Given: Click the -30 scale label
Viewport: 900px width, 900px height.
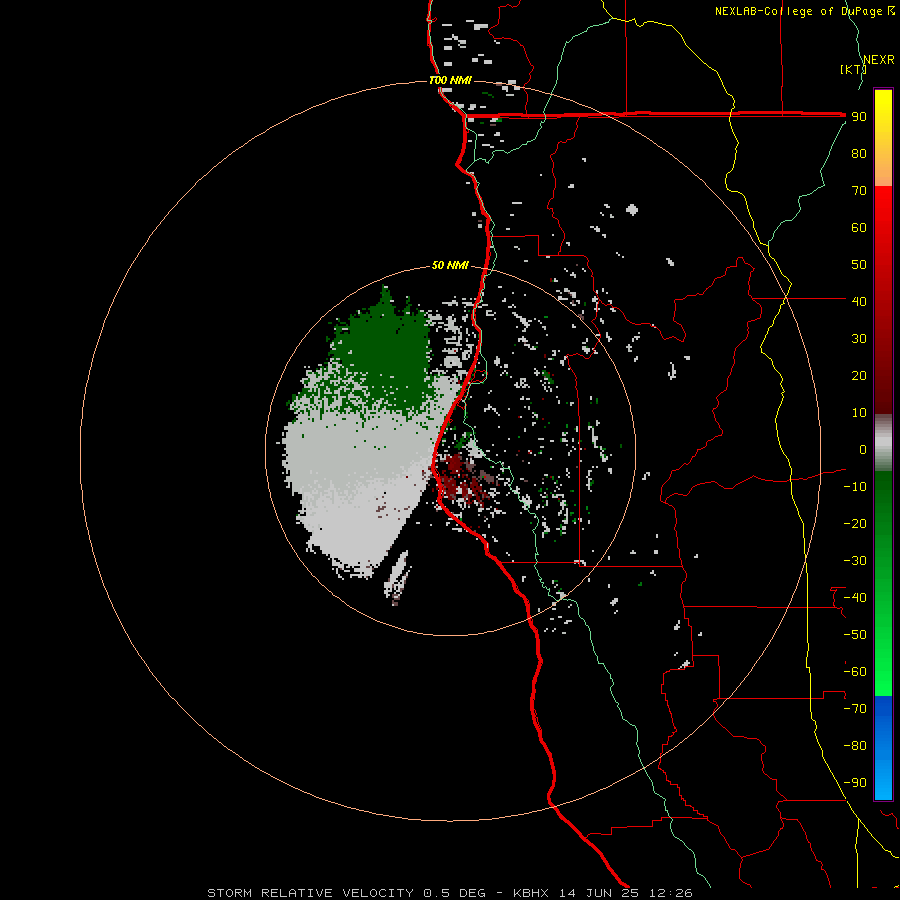Looking at the screenshot, I should (855, 561).
